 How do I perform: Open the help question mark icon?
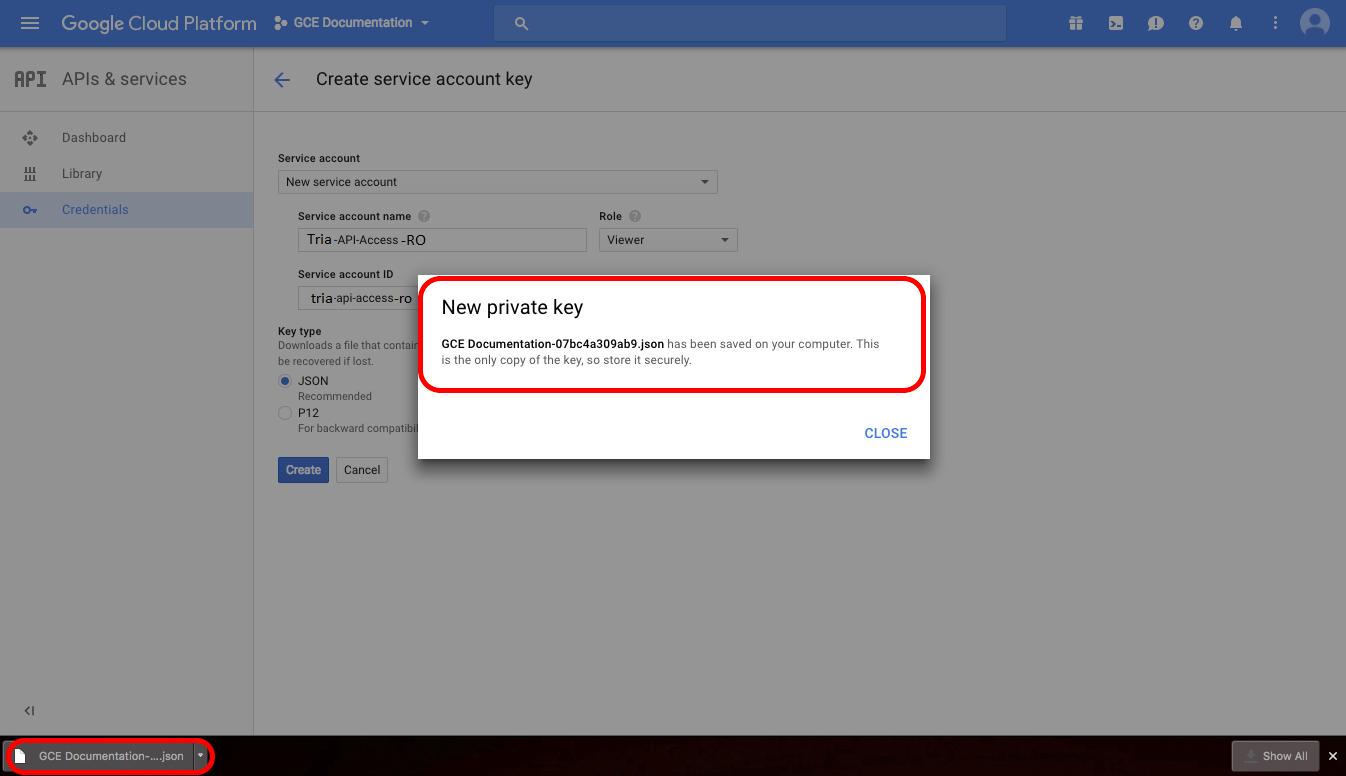coord(1196,23)
